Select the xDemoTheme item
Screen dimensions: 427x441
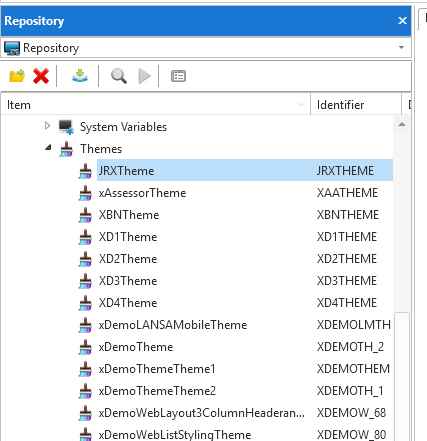(136, 347)
